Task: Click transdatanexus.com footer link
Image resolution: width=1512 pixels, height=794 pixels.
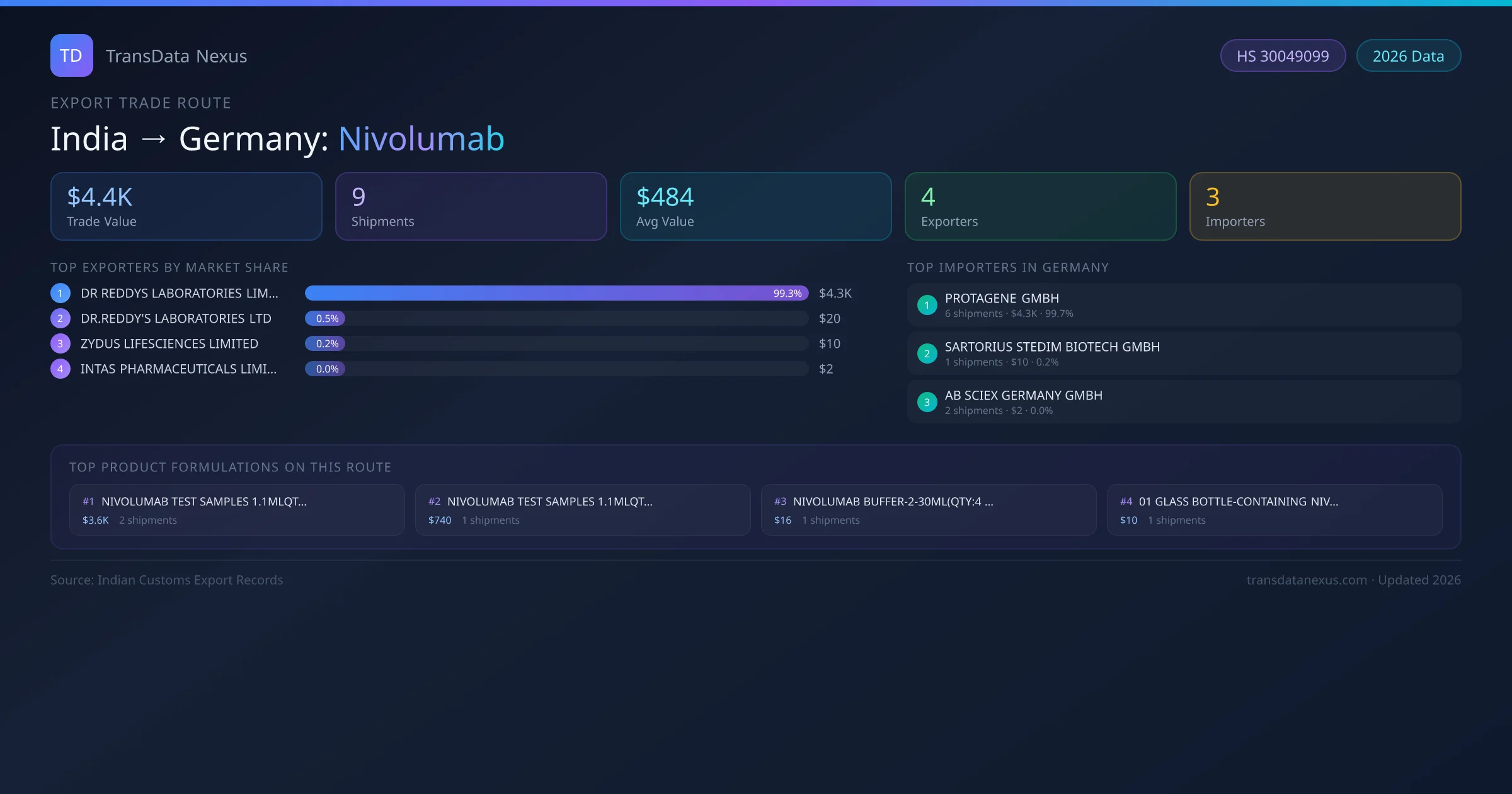Action: point(1307,580)
